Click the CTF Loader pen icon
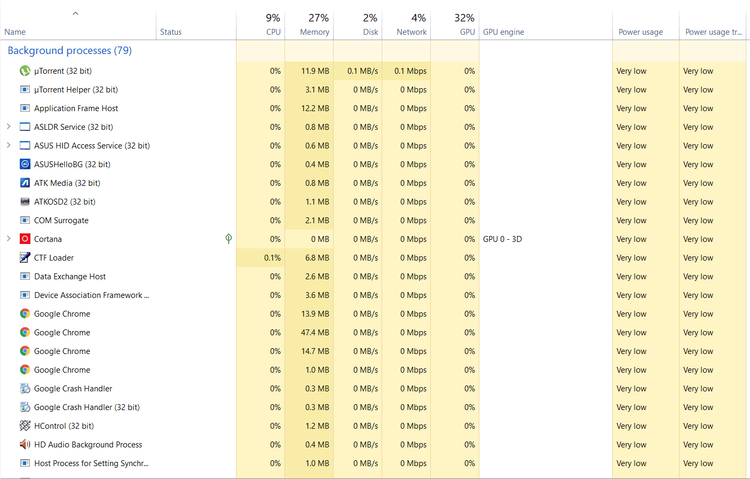The width and height of the screenshot is (750, 479). (25, 258)
